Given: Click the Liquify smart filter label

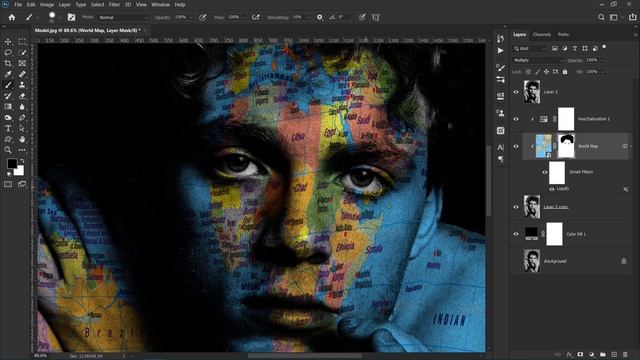Looking at the screenshot, I should (x=563, y=189).
